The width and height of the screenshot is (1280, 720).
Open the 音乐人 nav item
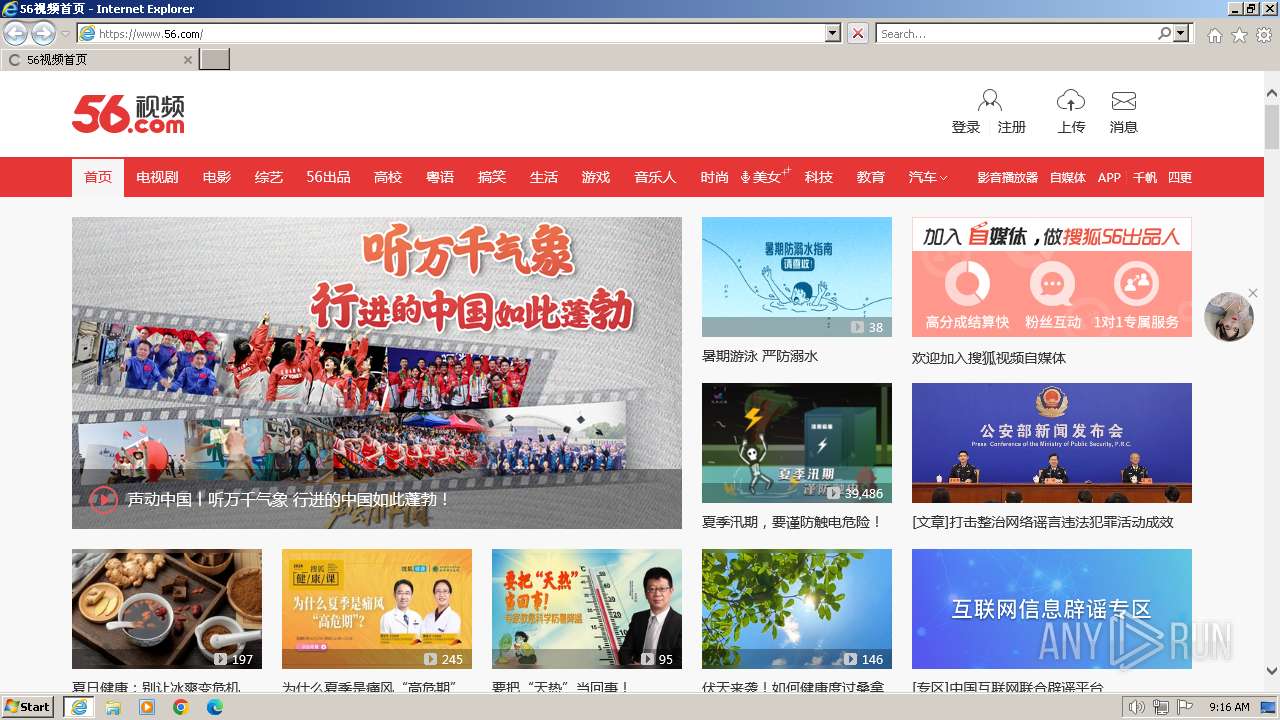[655, 177]
